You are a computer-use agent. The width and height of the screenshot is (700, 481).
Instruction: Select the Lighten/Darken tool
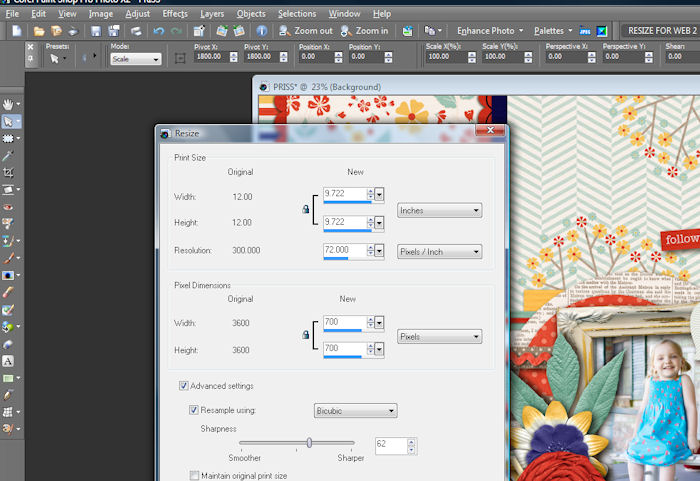(x=8, y=275)
